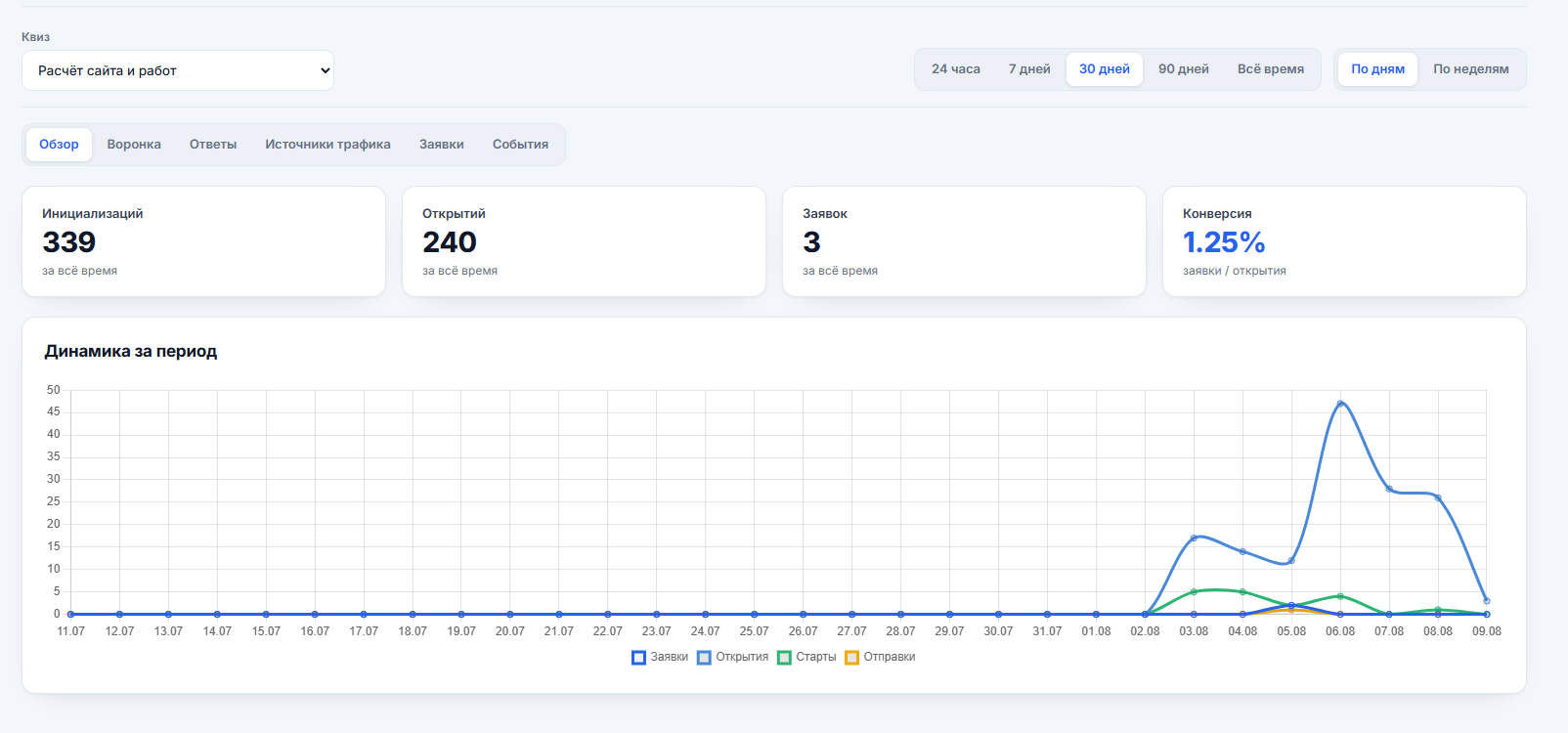This screenshot has width=1568, height=733.
Task: Group the chart По неделям
Action: [1471, 69]
